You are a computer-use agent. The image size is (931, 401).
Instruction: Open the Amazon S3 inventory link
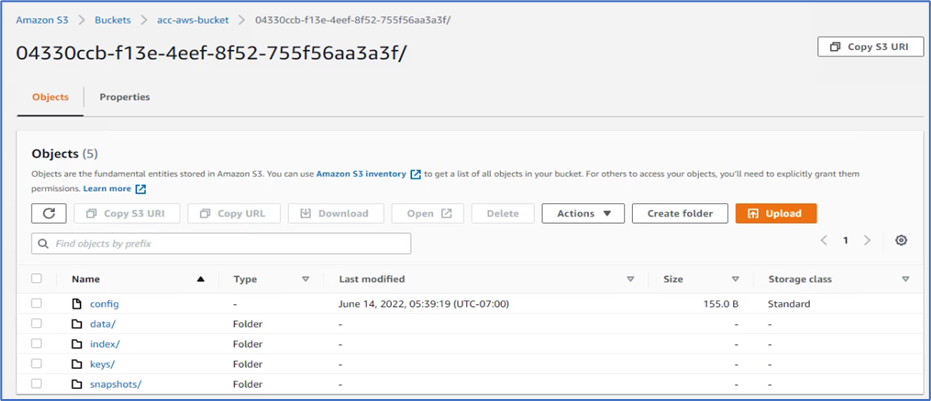click(361, 175)
